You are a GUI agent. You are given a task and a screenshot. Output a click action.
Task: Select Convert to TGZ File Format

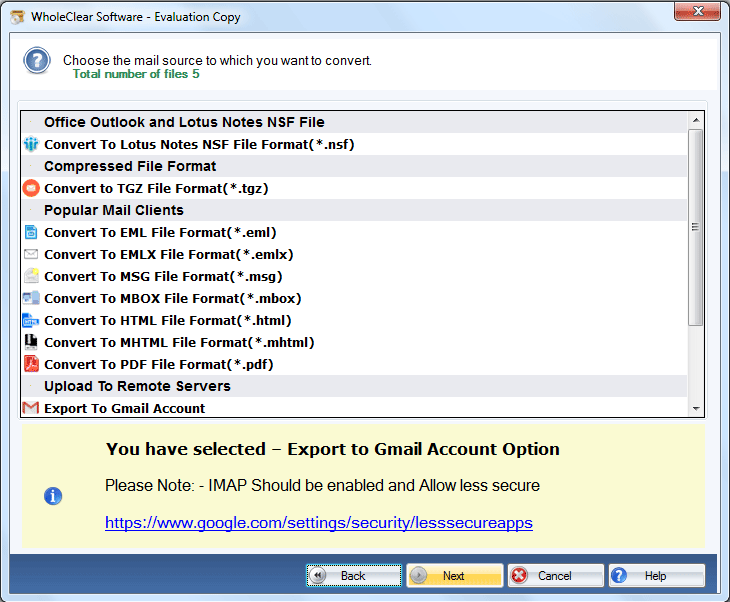tap(354, 188)
